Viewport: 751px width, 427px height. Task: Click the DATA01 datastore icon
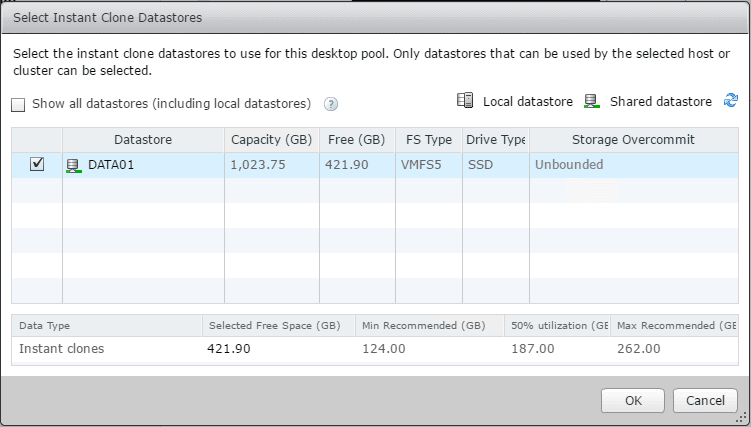(73, 165)
